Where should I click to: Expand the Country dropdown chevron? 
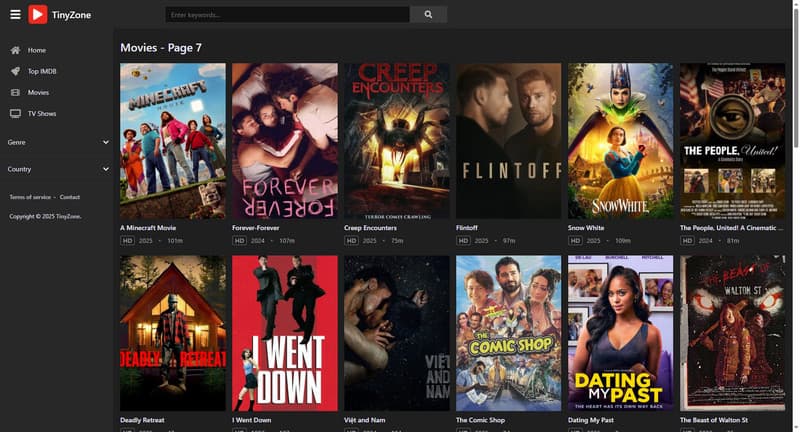[106, 169]
